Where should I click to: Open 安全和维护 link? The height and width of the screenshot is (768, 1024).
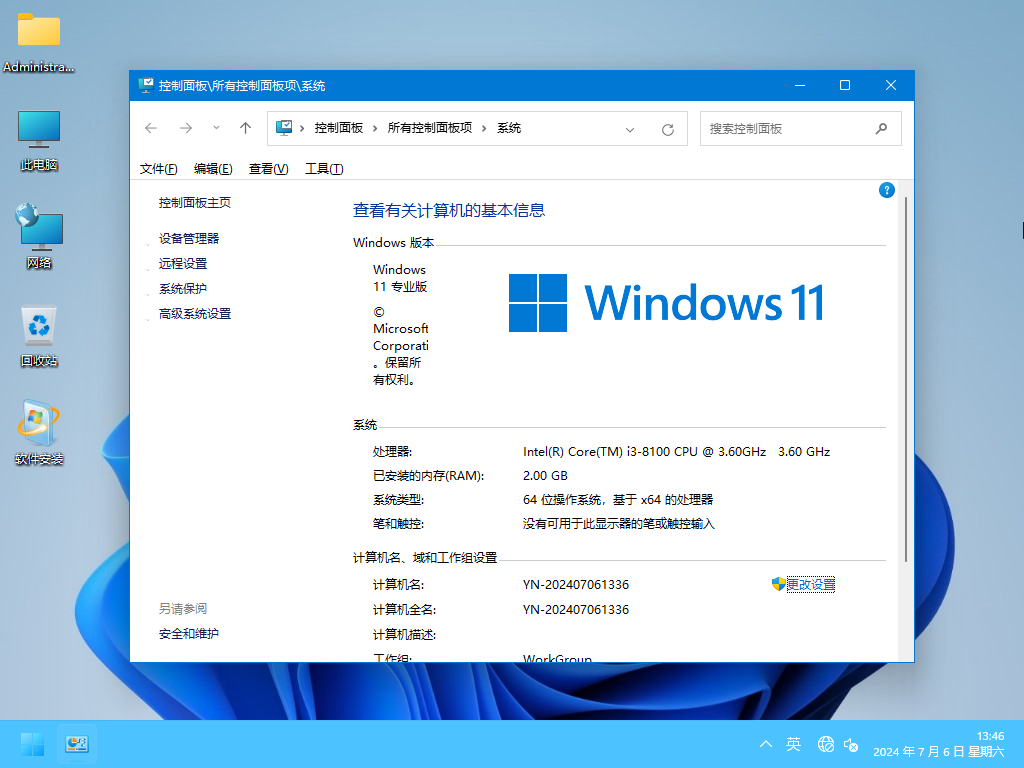pyautogui.click(x=189, y=634)
